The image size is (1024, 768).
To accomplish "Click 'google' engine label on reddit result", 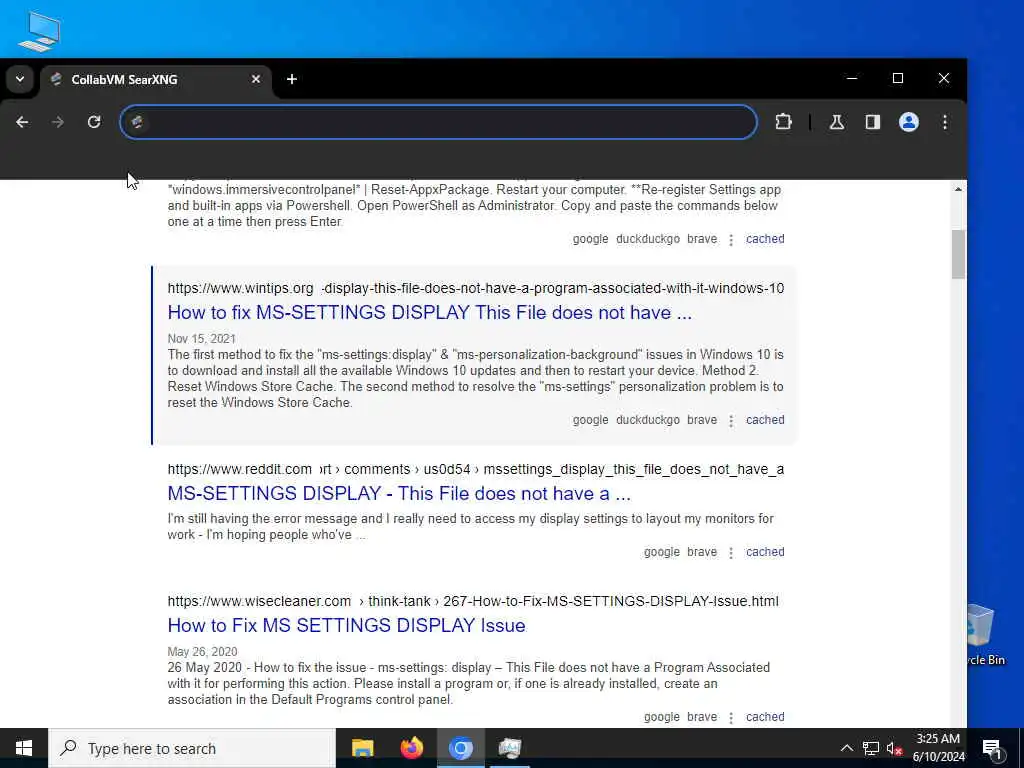I will [x=662, y=552].
